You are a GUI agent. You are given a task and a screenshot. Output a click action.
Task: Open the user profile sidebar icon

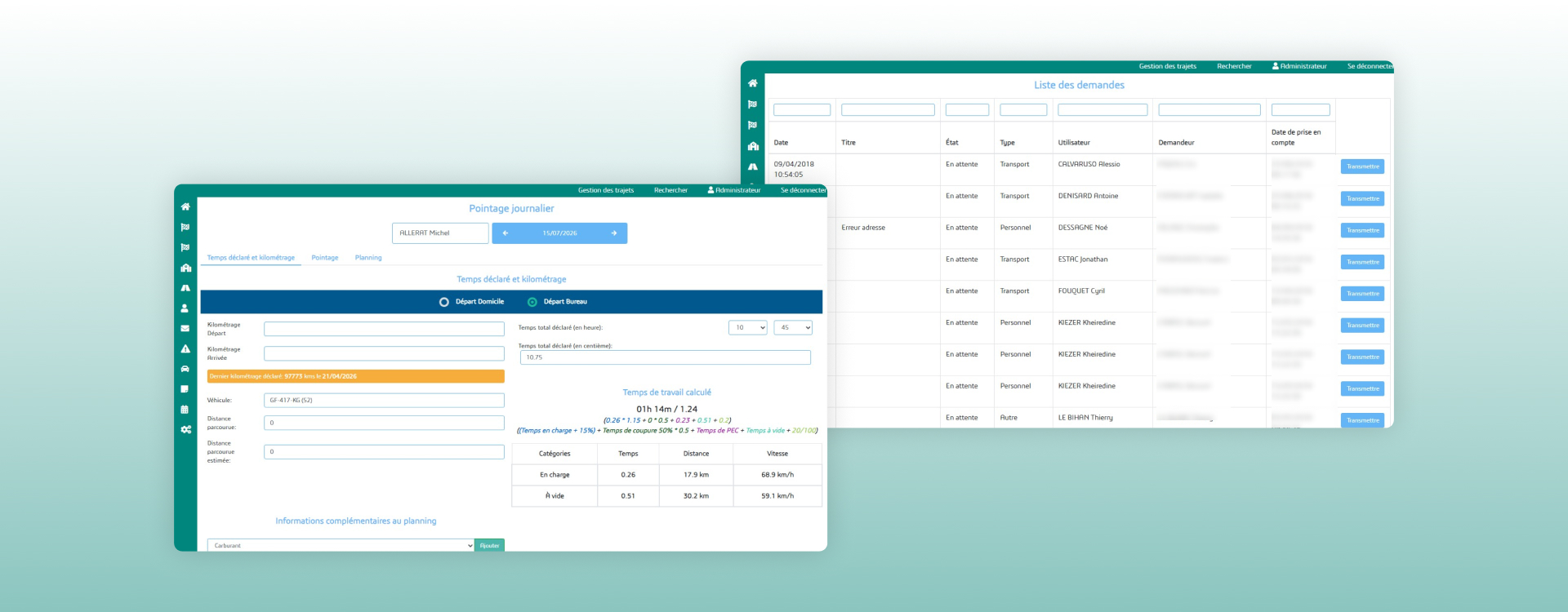point(185,308)
